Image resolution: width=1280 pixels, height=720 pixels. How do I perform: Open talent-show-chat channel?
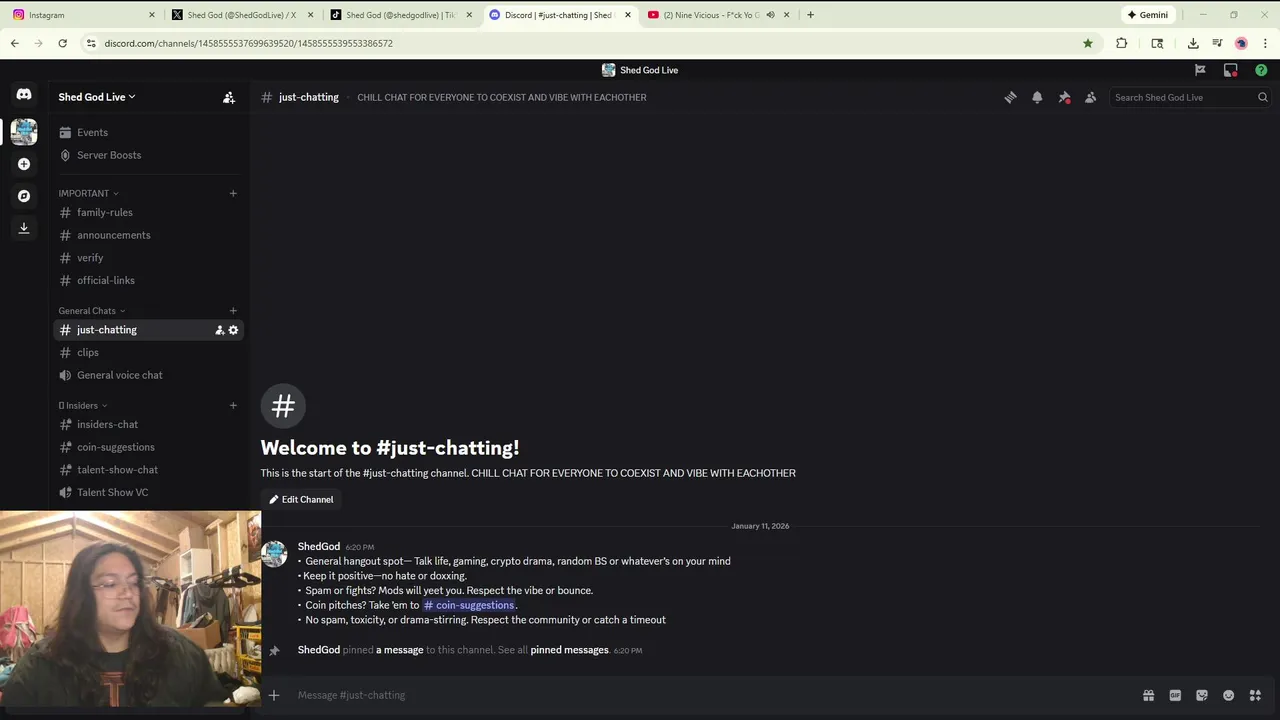148,470
